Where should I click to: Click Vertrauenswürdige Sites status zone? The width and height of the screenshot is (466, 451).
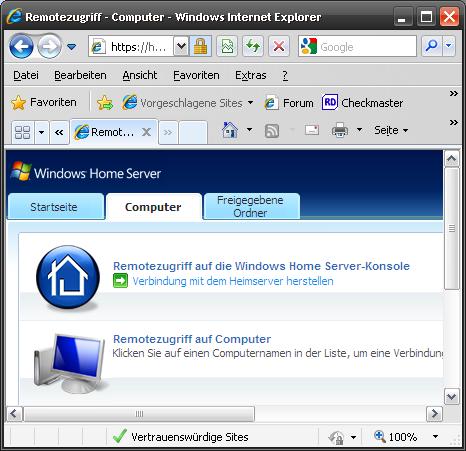181,437
